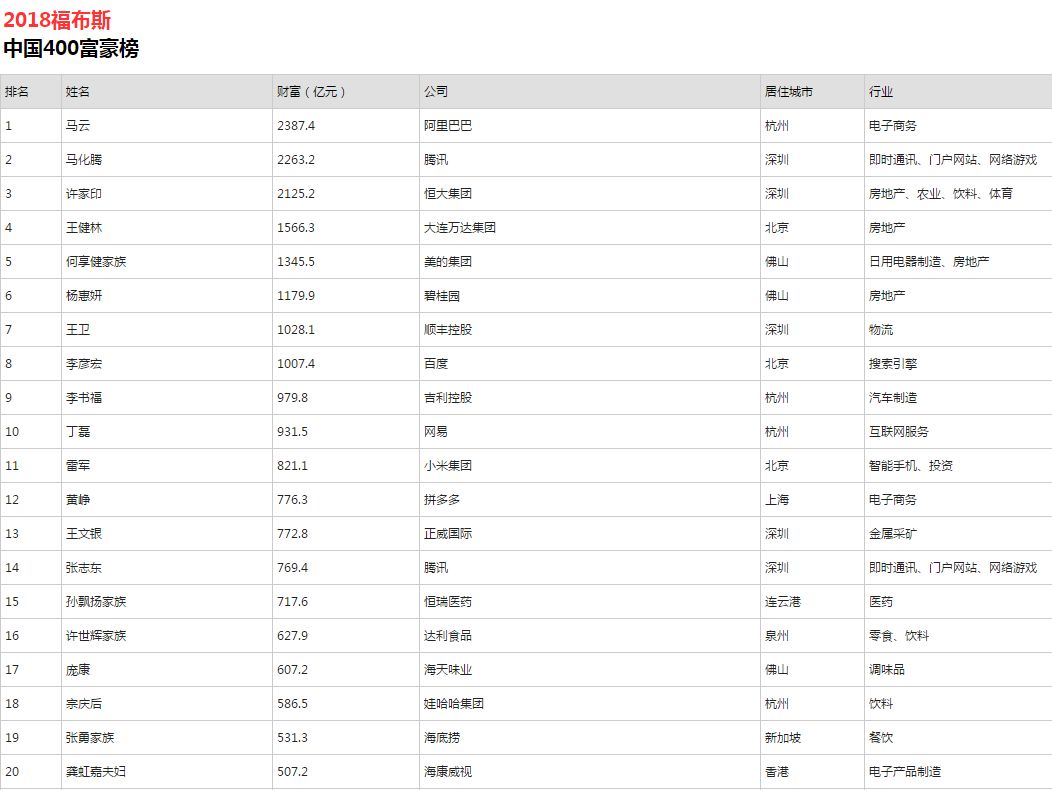Viewport: 1052px width, 790px height.
Task: Click the 美的集团 company entry
Action: pyautogui.click(x=448, y=262)
